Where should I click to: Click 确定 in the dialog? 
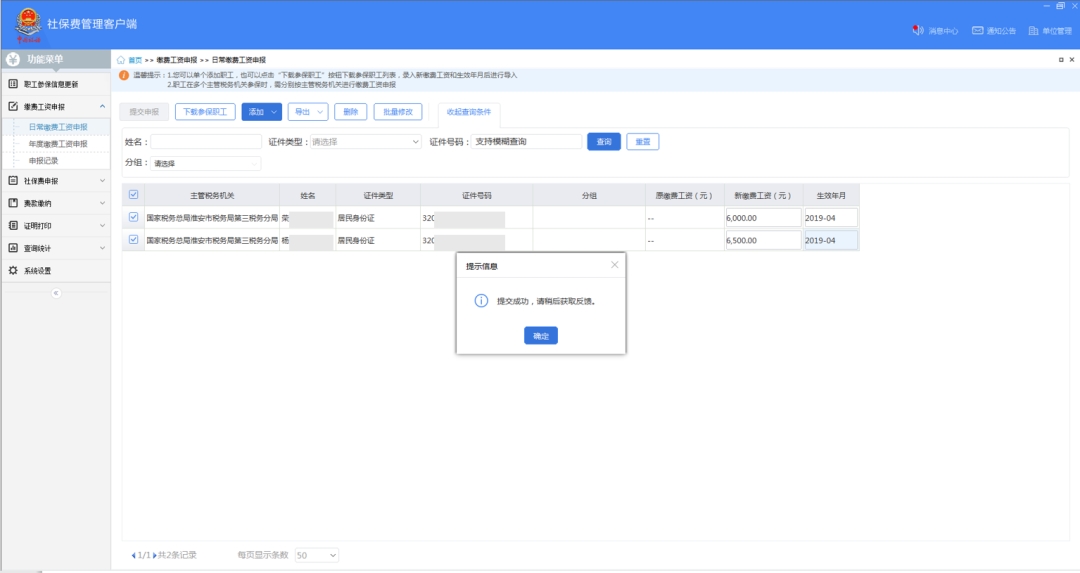pos(540,336)
